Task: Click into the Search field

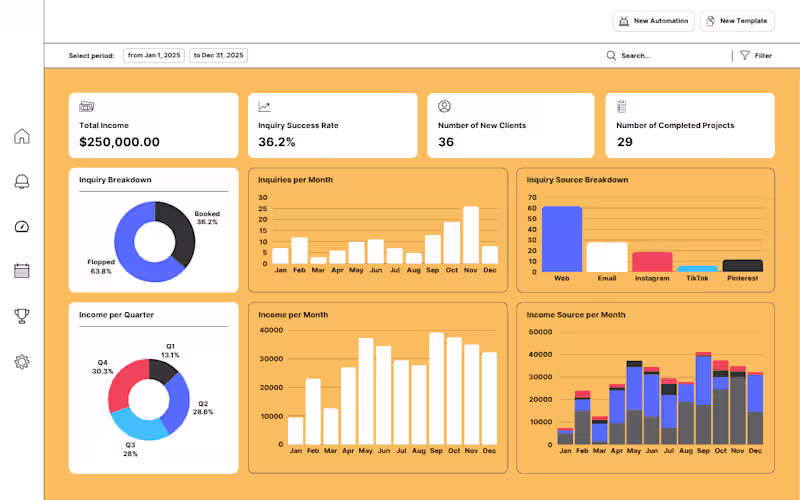Action: [x=668, y=56]
